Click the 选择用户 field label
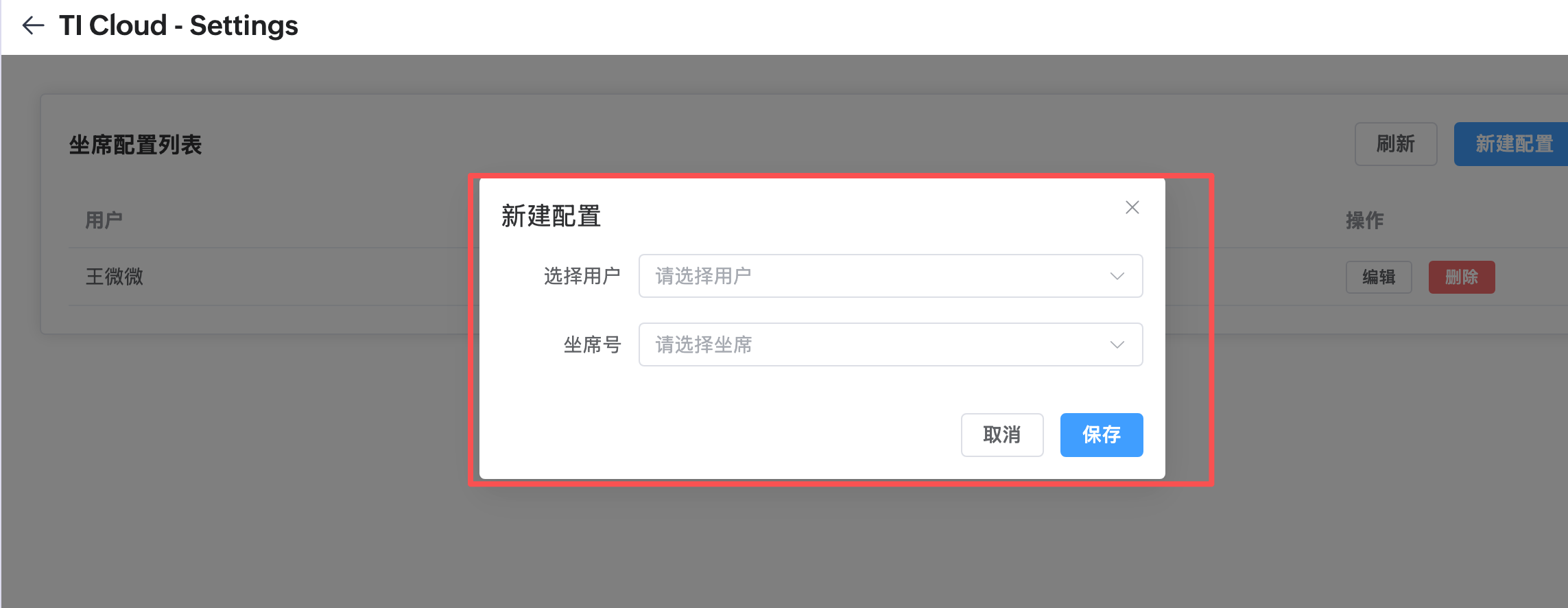Viewport: 1568px width, 608px height. 582,276
